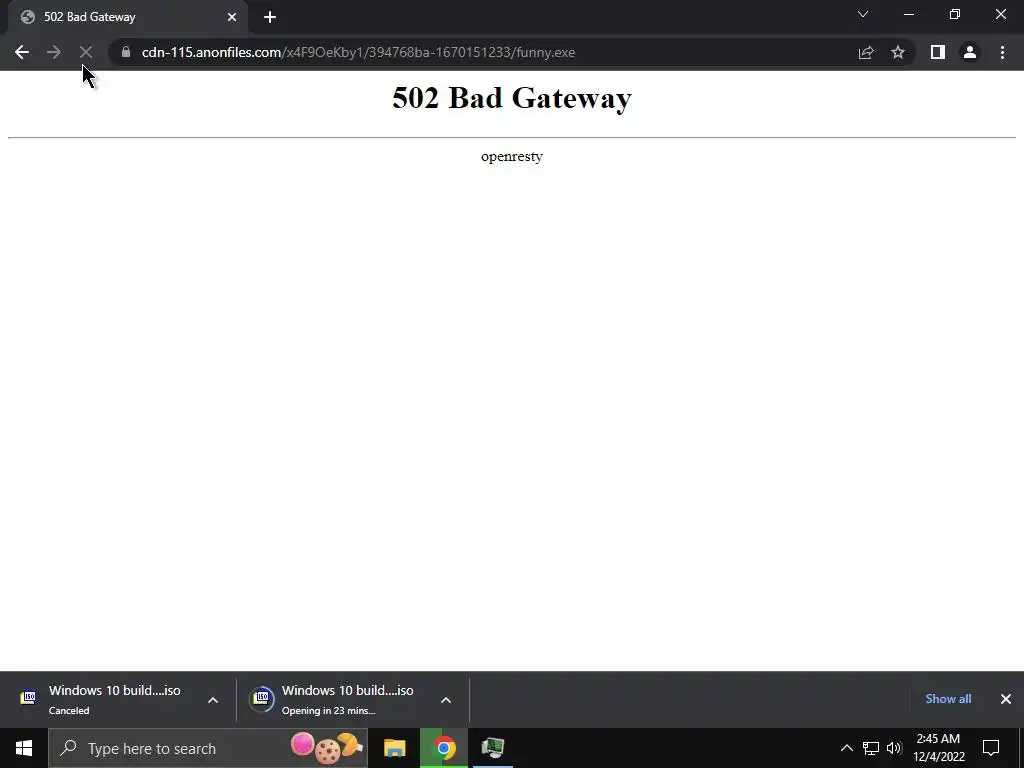
Task: Click the Chrome taskbar icon
Action: point(444,748)
